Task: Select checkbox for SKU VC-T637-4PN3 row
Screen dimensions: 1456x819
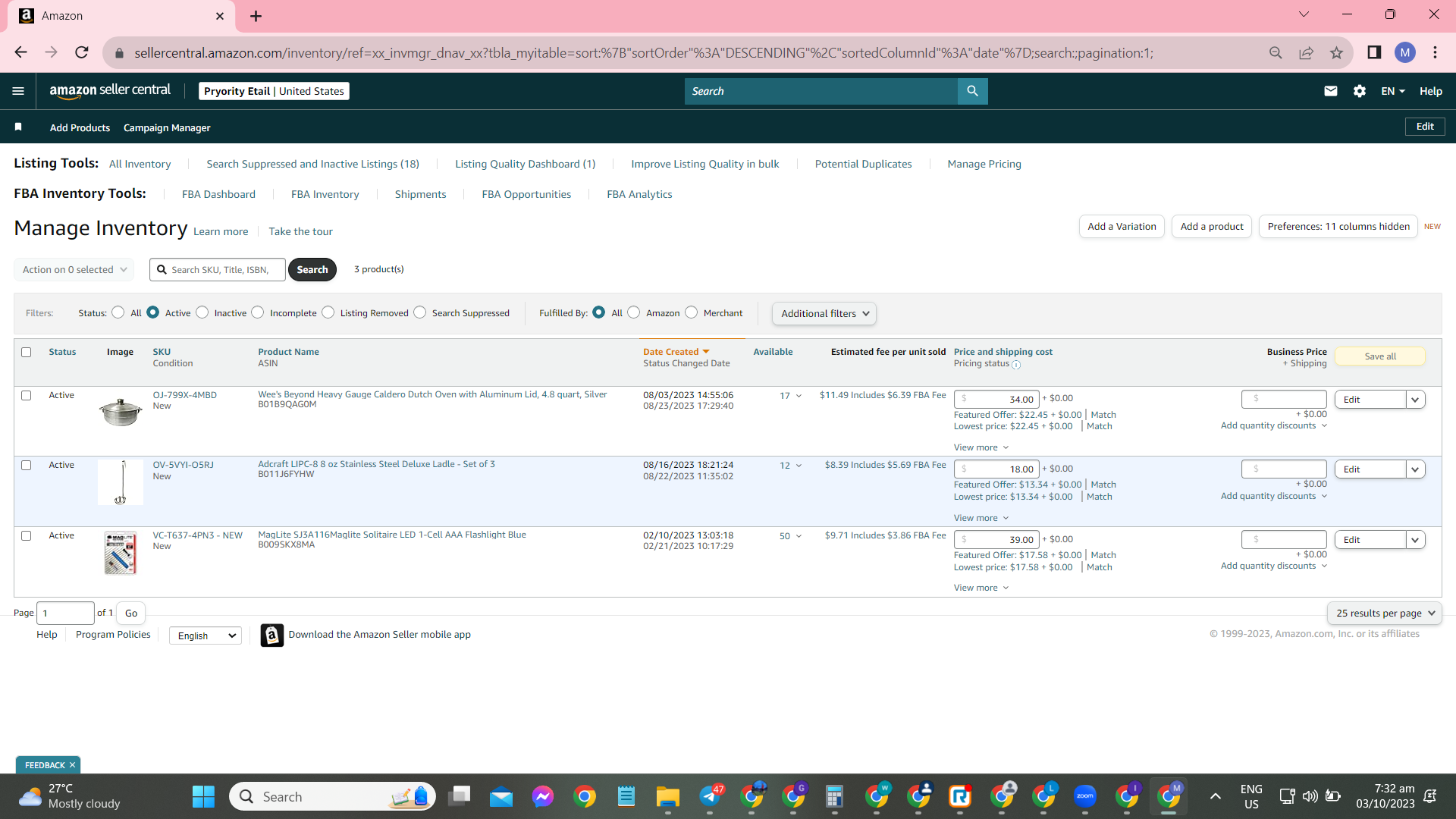Action: [27, 535]
